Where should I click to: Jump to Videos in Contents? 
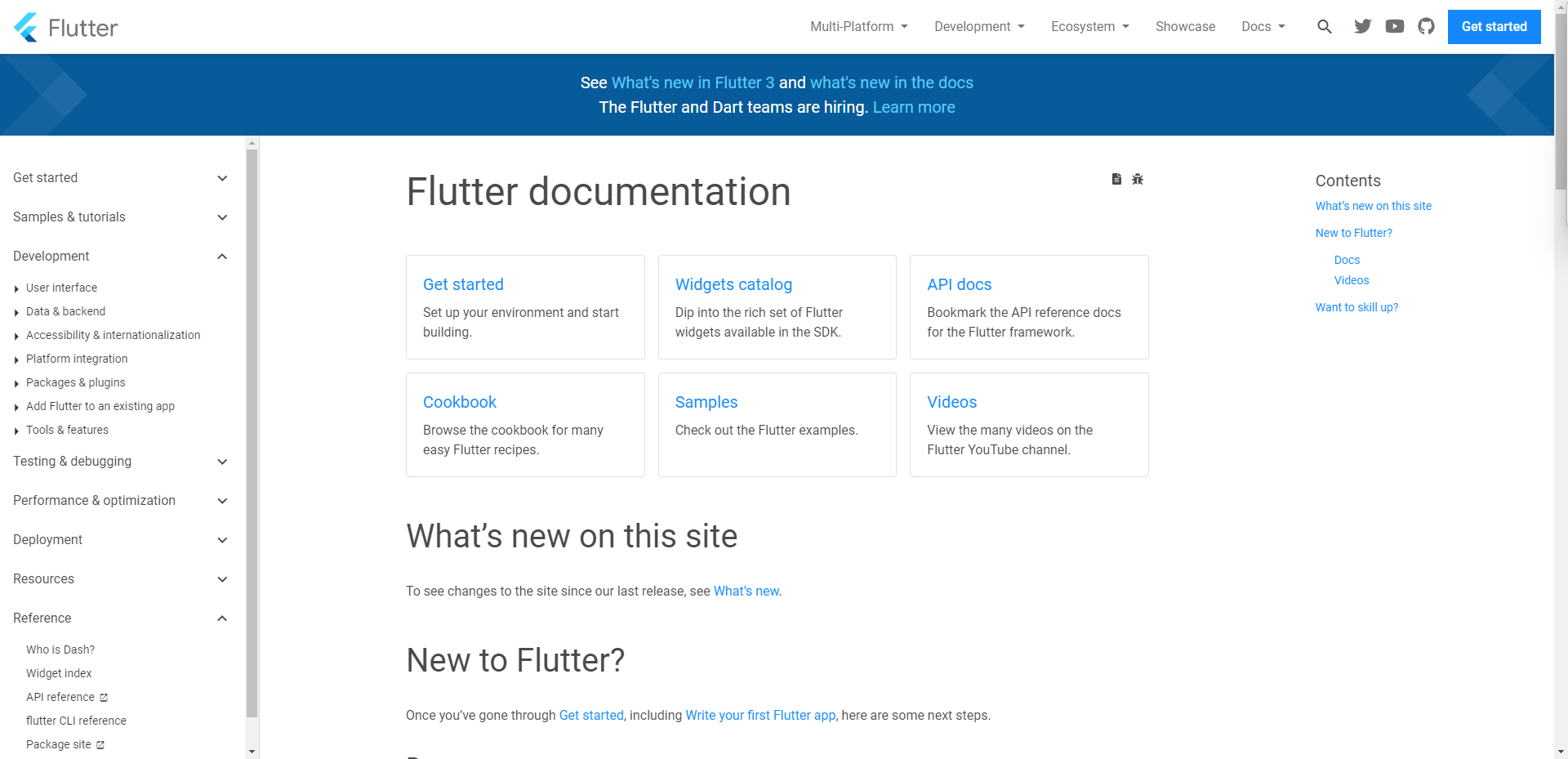[x=1352, y=280]
